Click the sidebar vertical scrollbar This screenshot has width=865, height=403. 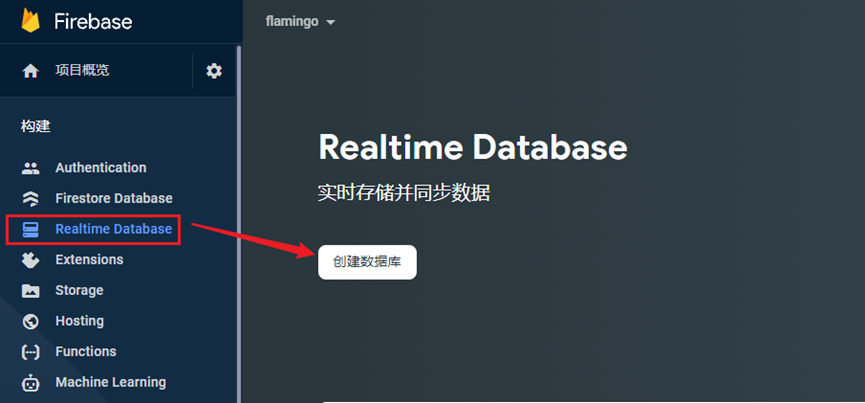click(239, 223)
